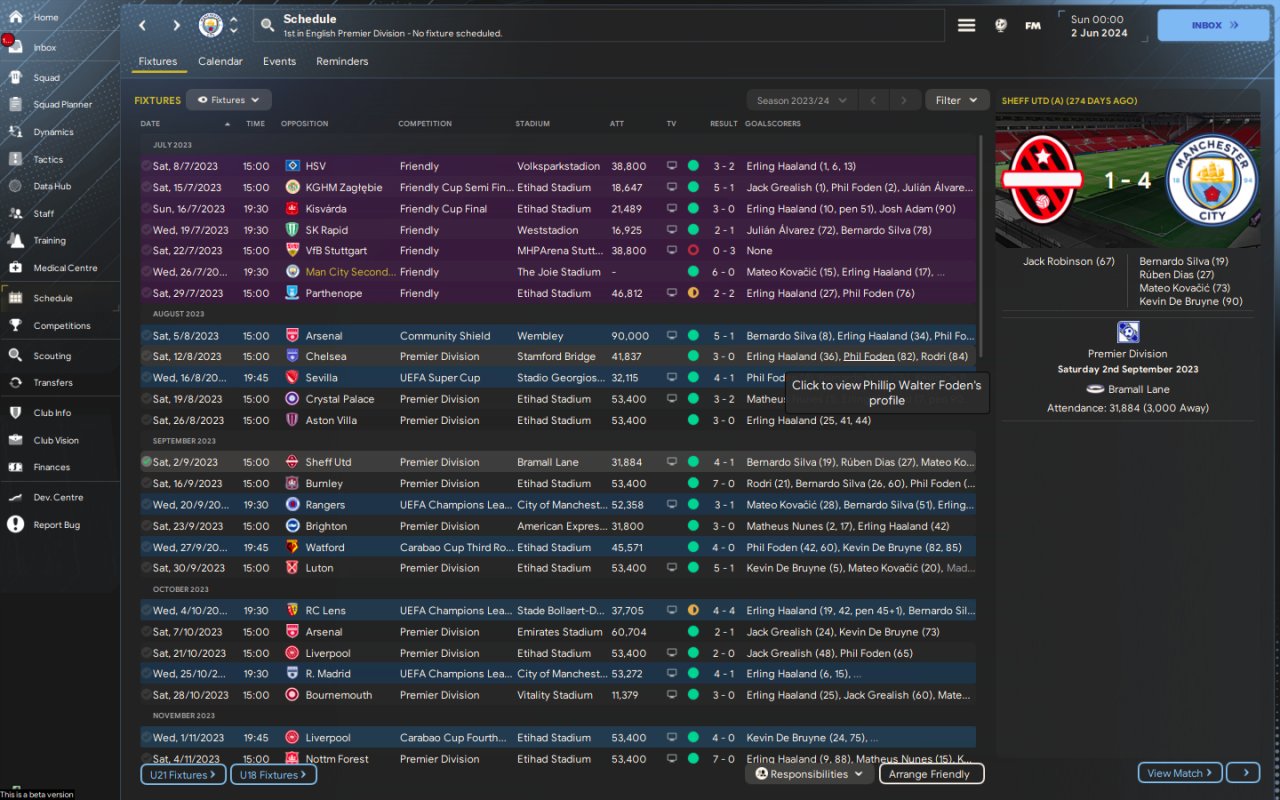The height and width of the screenshot is (800, 1280).
Task: Click the FM logo button
Action: pyautogui.click(x=1033, y=25)
